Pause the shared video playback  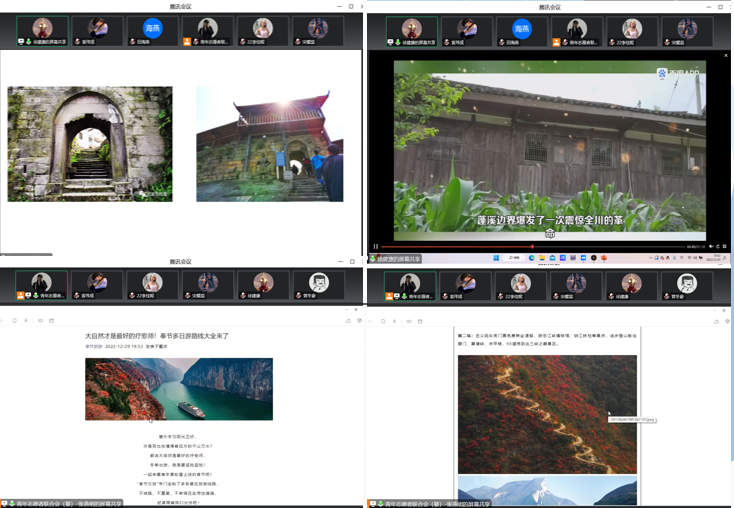coord(376,246)
